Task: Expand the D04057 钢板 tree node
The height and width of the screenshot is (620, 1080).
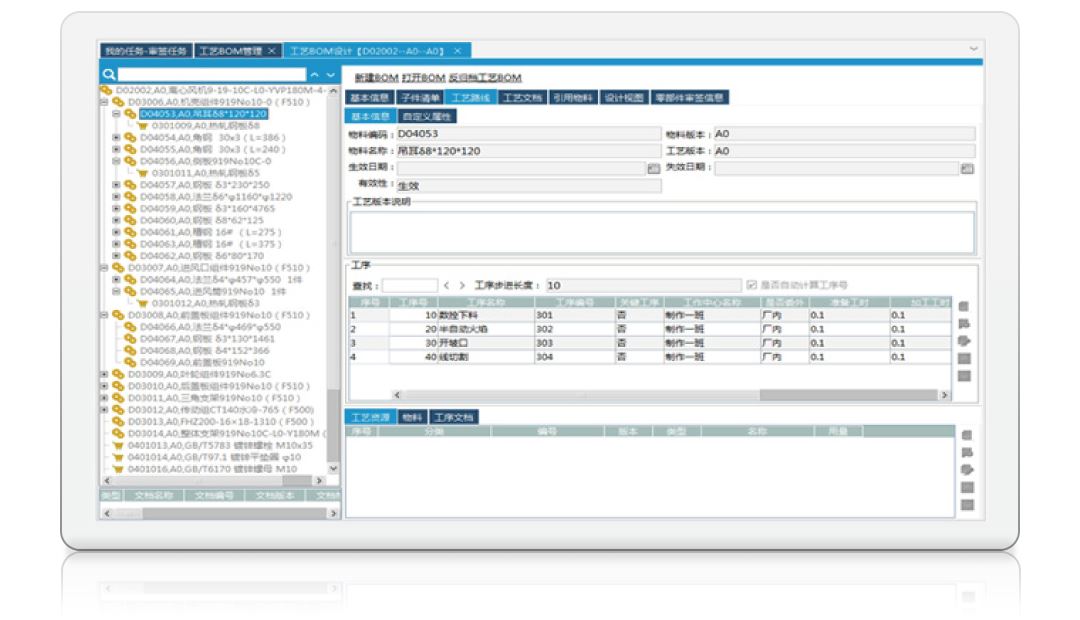Action: coord(116,185)
